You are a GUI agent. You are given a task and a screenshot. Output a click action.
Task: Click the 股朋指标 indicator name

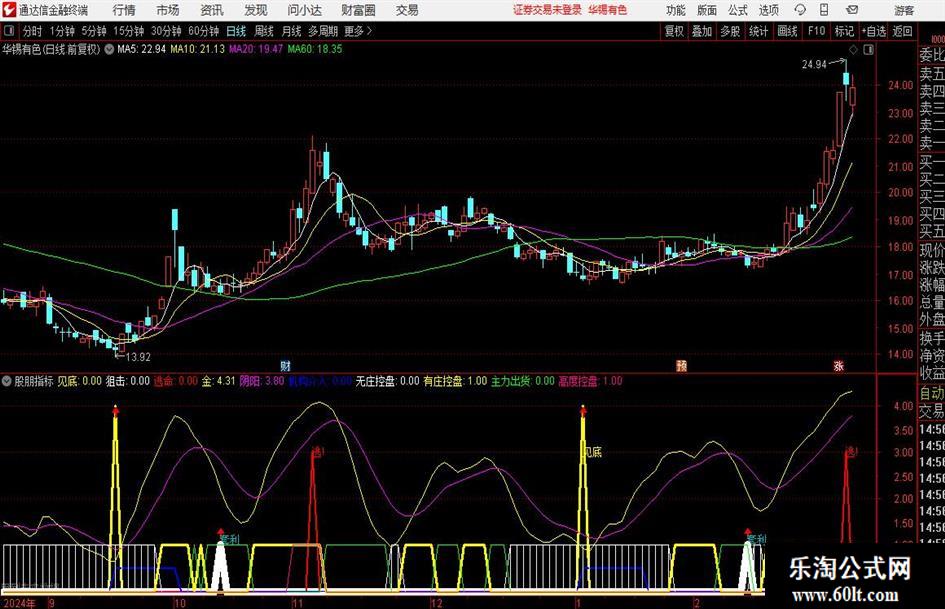(34, 381)
